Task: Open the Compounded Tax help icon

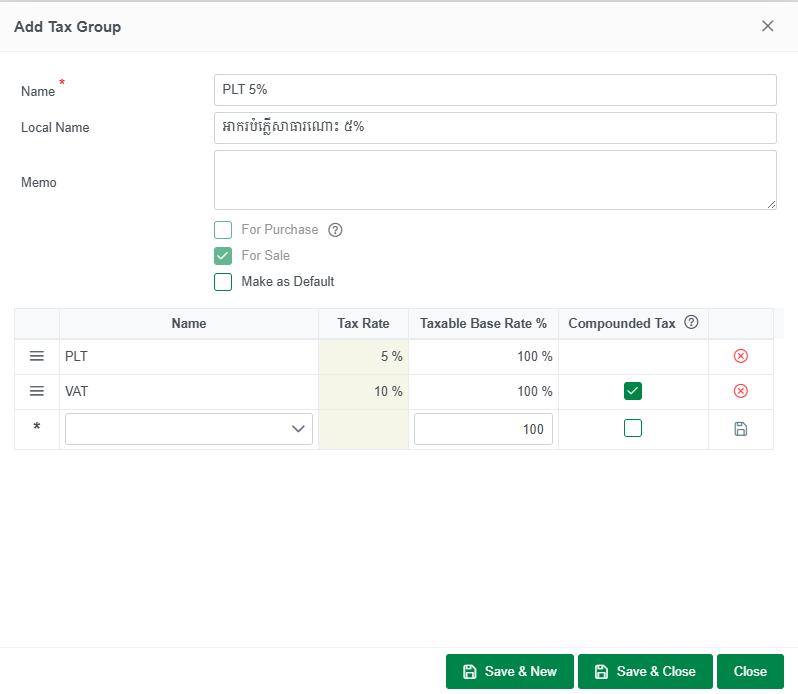Action: point(691,322)
